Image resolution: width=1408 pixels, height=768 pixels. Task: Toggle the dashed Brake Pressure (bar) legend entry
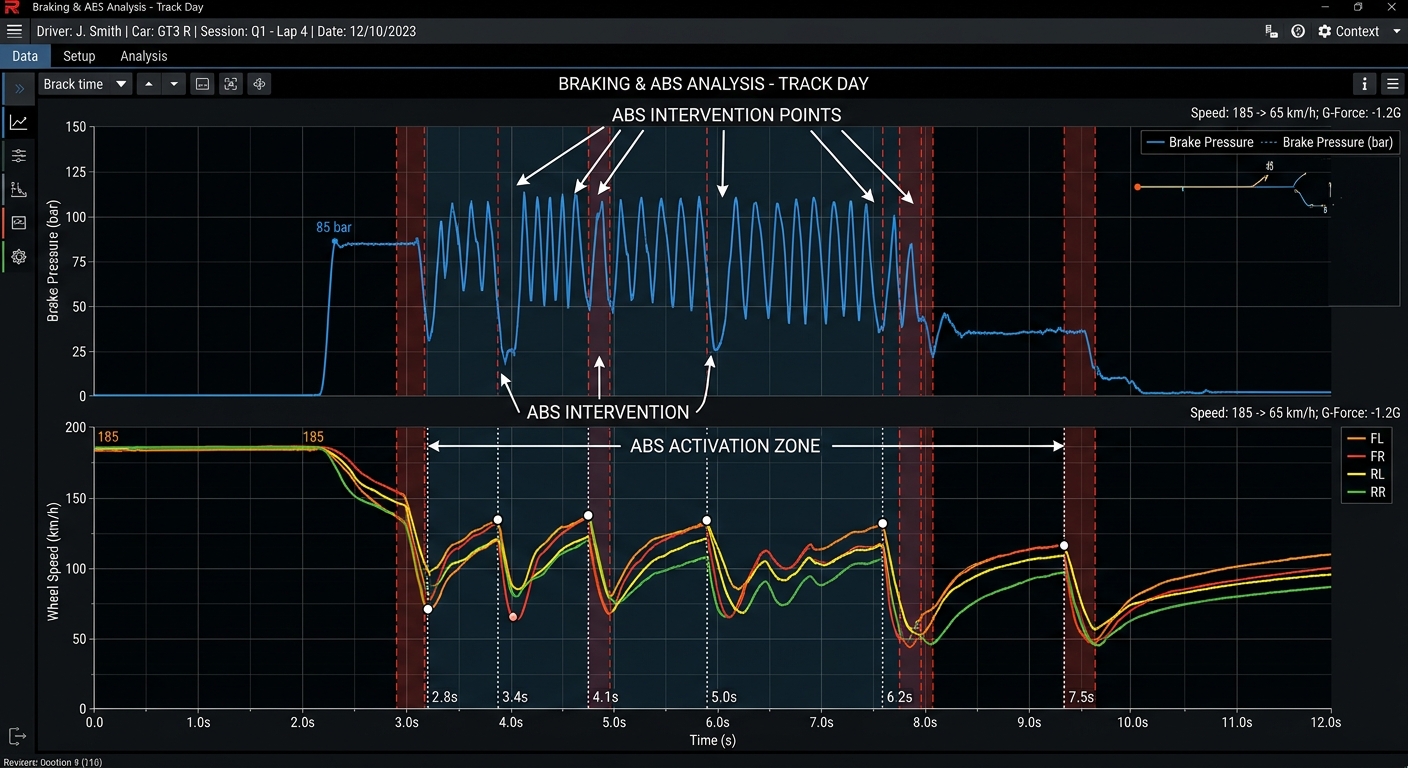point(1327,142)
